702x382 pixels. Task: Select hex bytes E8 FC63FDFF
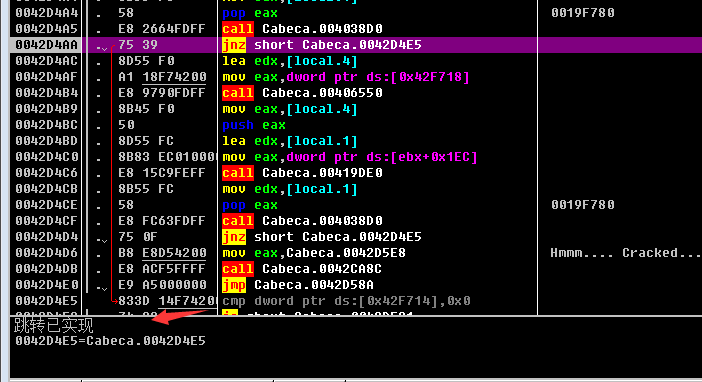pos(162,221)
